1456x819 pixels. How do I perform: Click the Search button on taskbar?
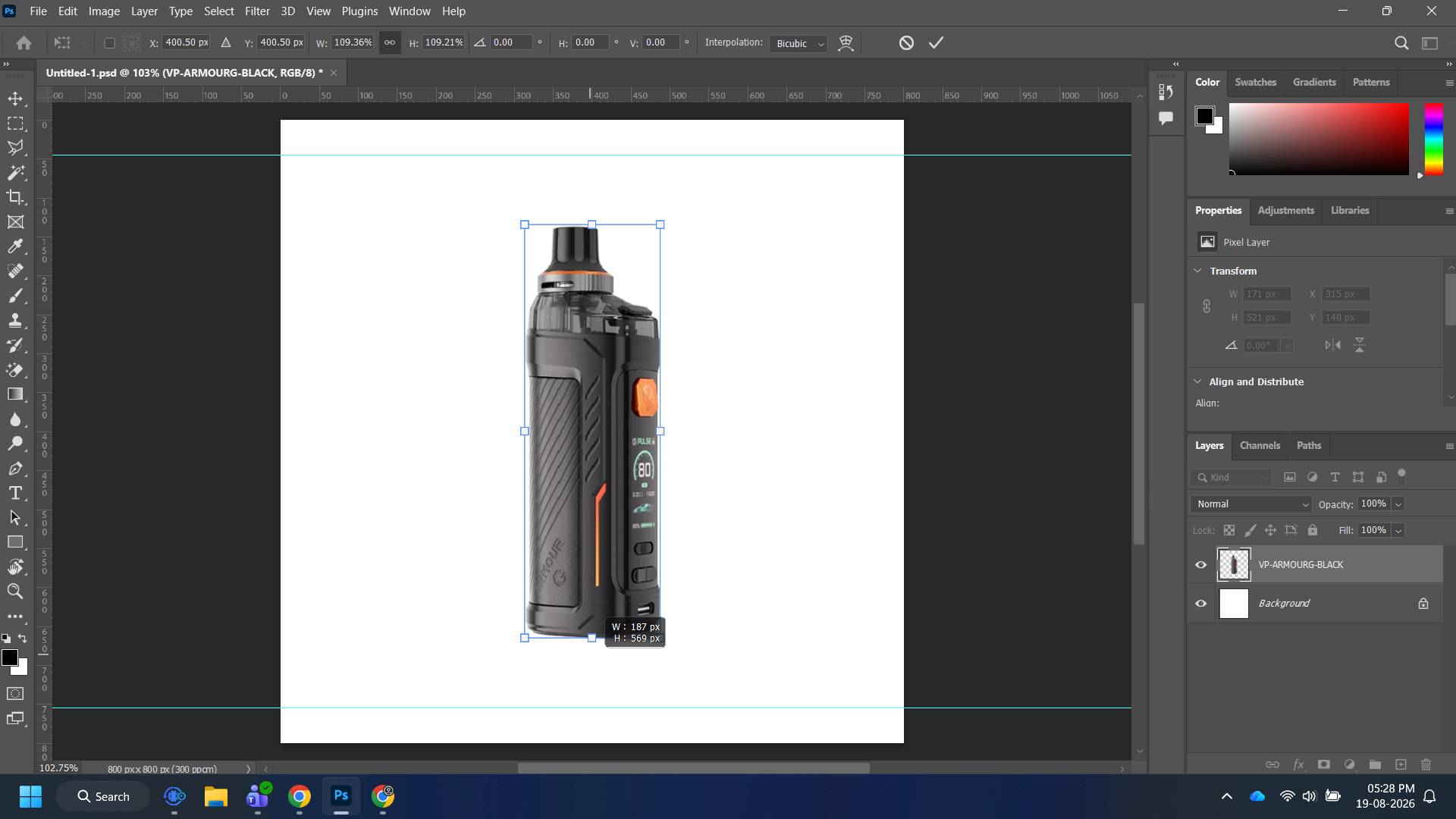[x=103, y=796]
